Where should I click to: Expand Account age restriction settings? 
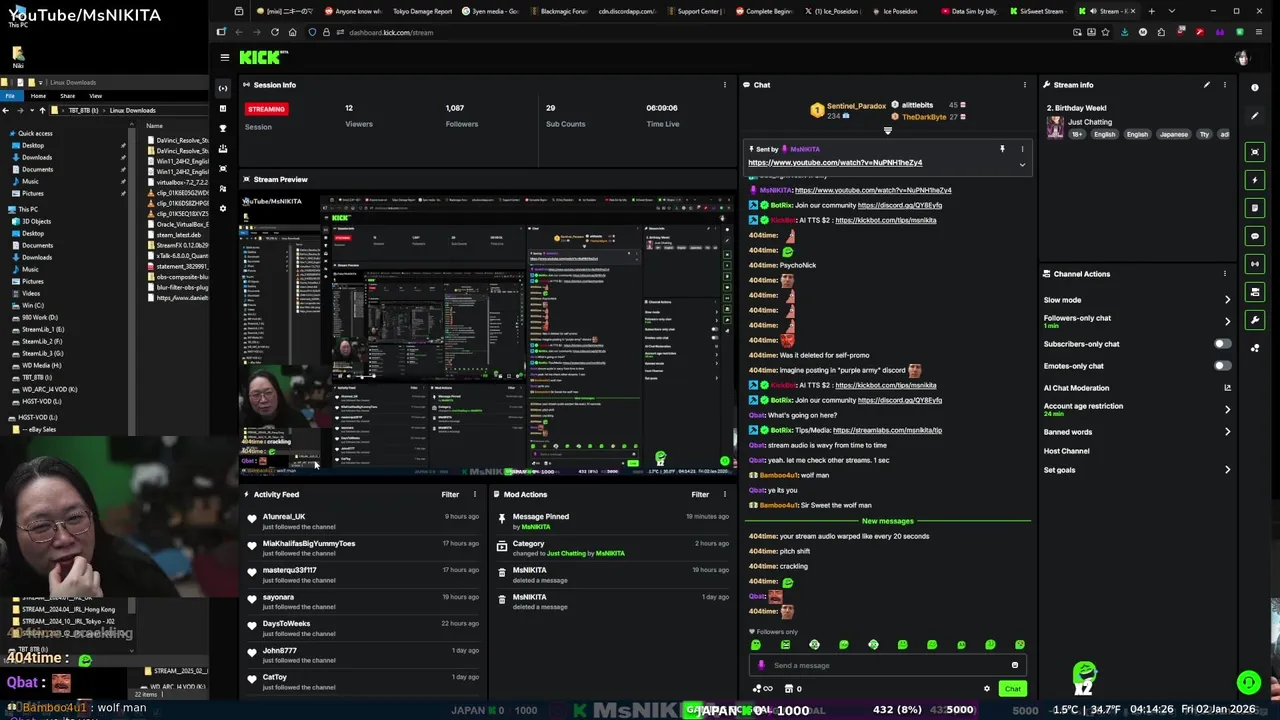1227,409
